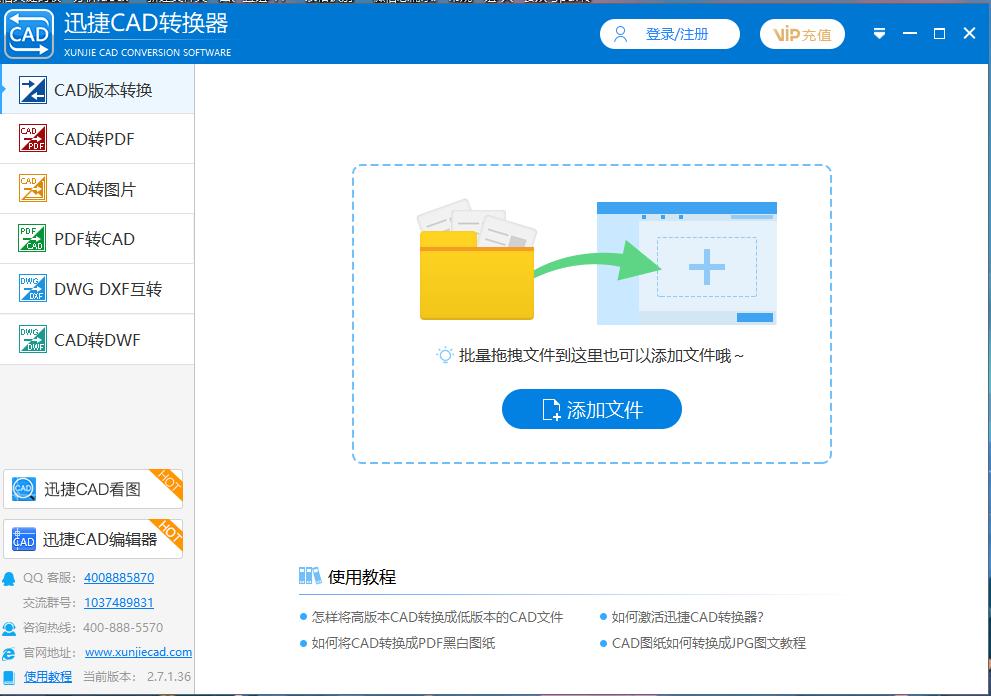Viewport: 991px width, 696px height.
Task: Click the VIP充值 button
Action: click(802, 33)
